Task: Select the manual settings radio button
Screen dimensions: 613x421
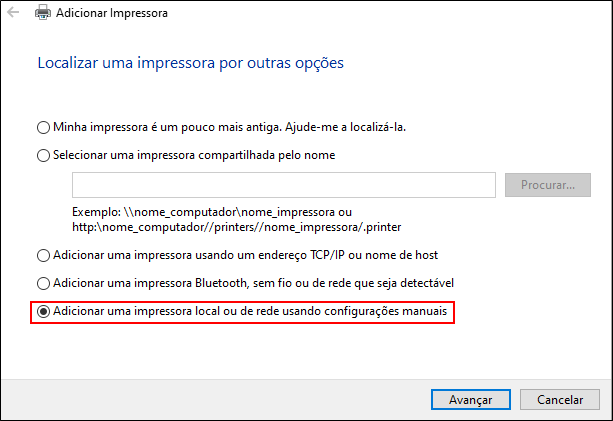Action: [43, 312]
